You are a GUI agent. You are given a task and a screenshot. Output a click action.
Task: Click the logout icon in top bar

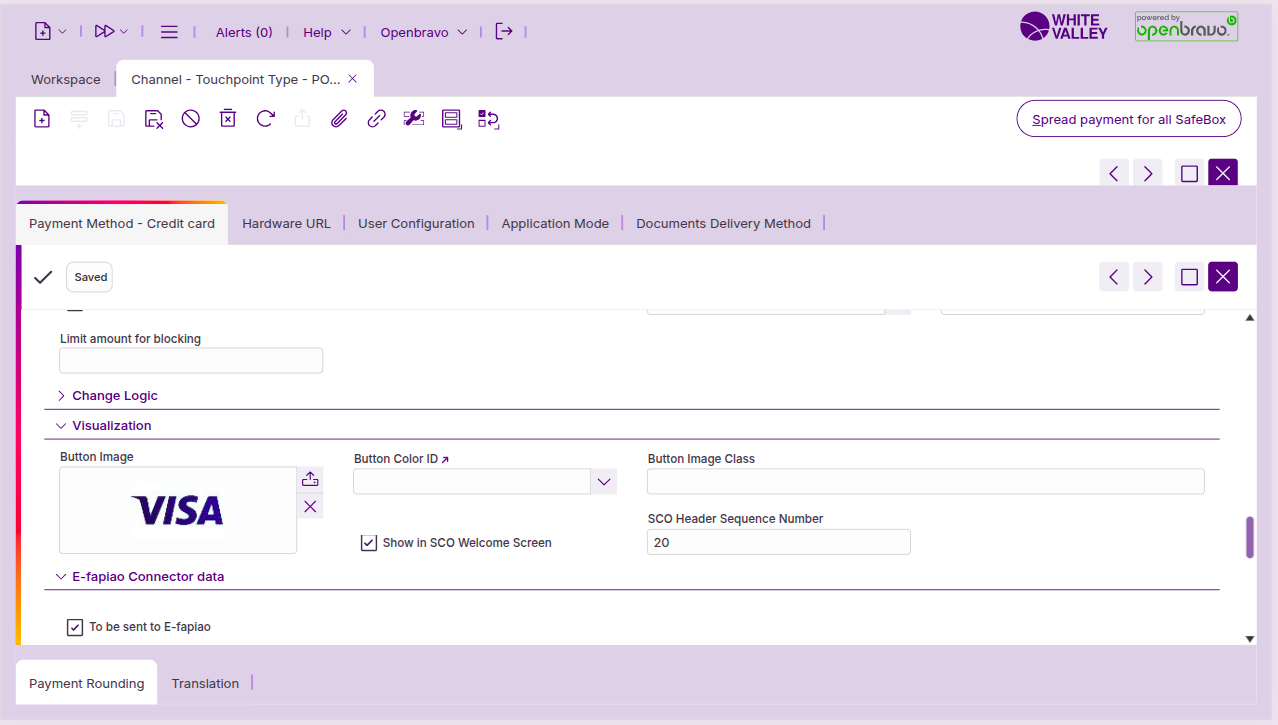point(504,32)
